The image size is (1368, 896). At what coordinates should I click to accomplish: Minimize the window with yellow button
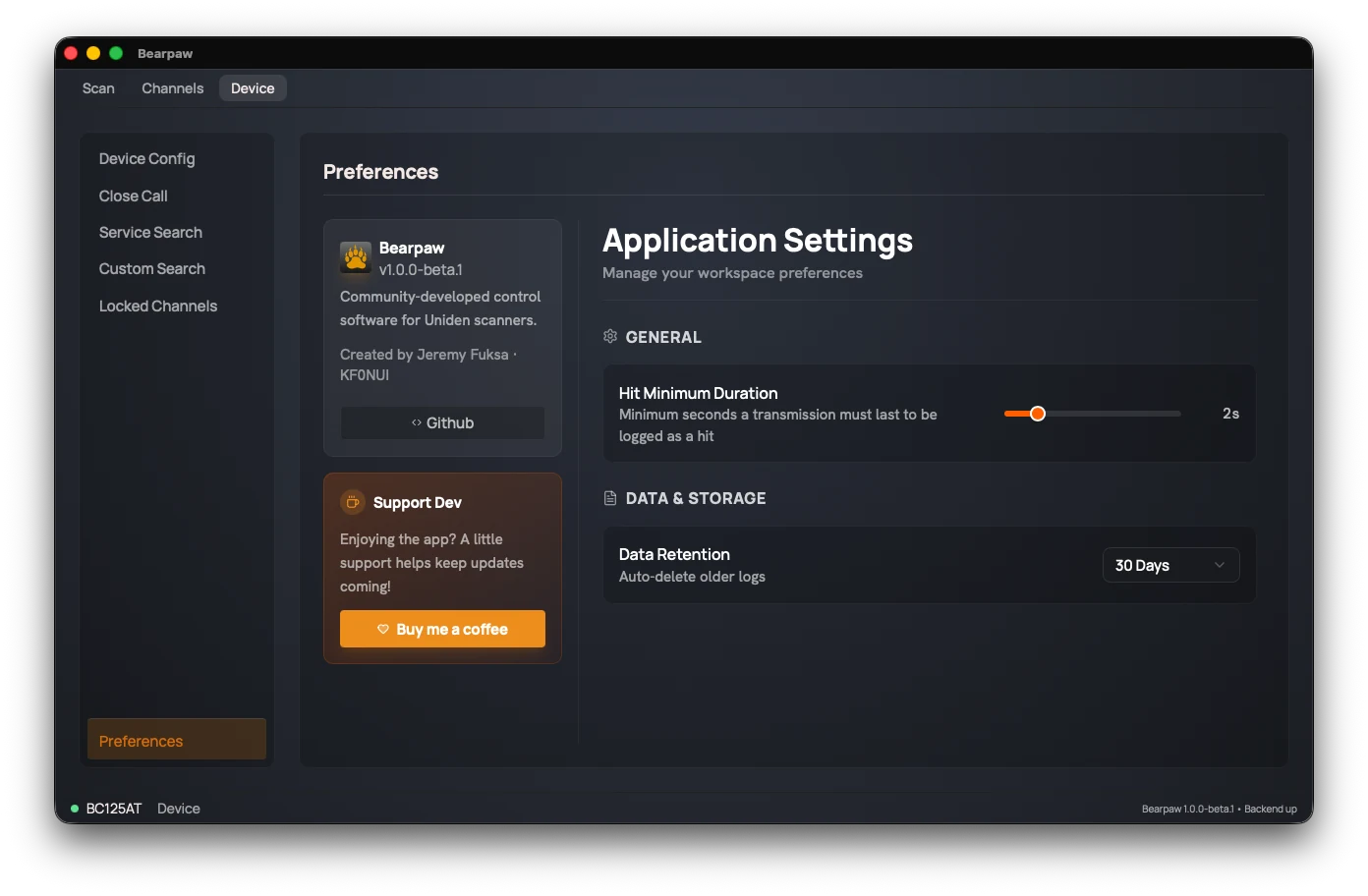93,53
